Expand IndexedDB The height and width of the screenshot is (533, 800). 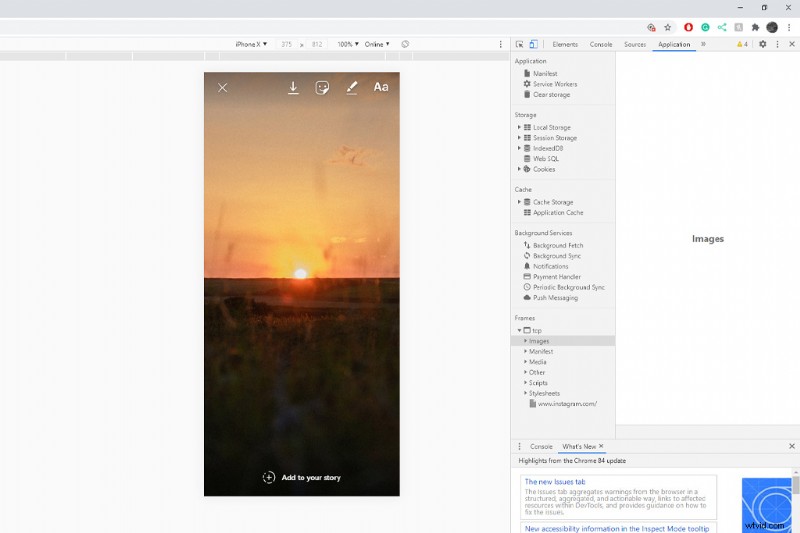coord(519,148)
